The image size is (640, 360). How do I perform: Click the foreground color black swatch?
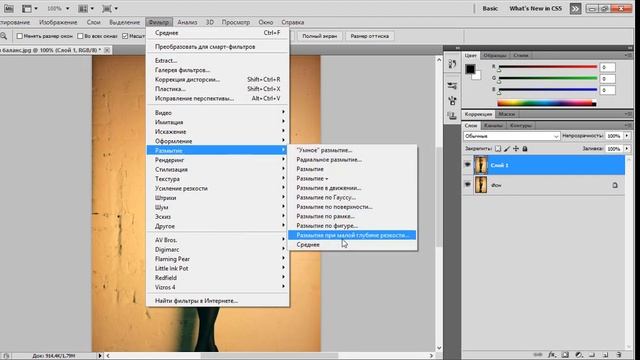pyautogui.click(x=470, y=69)
